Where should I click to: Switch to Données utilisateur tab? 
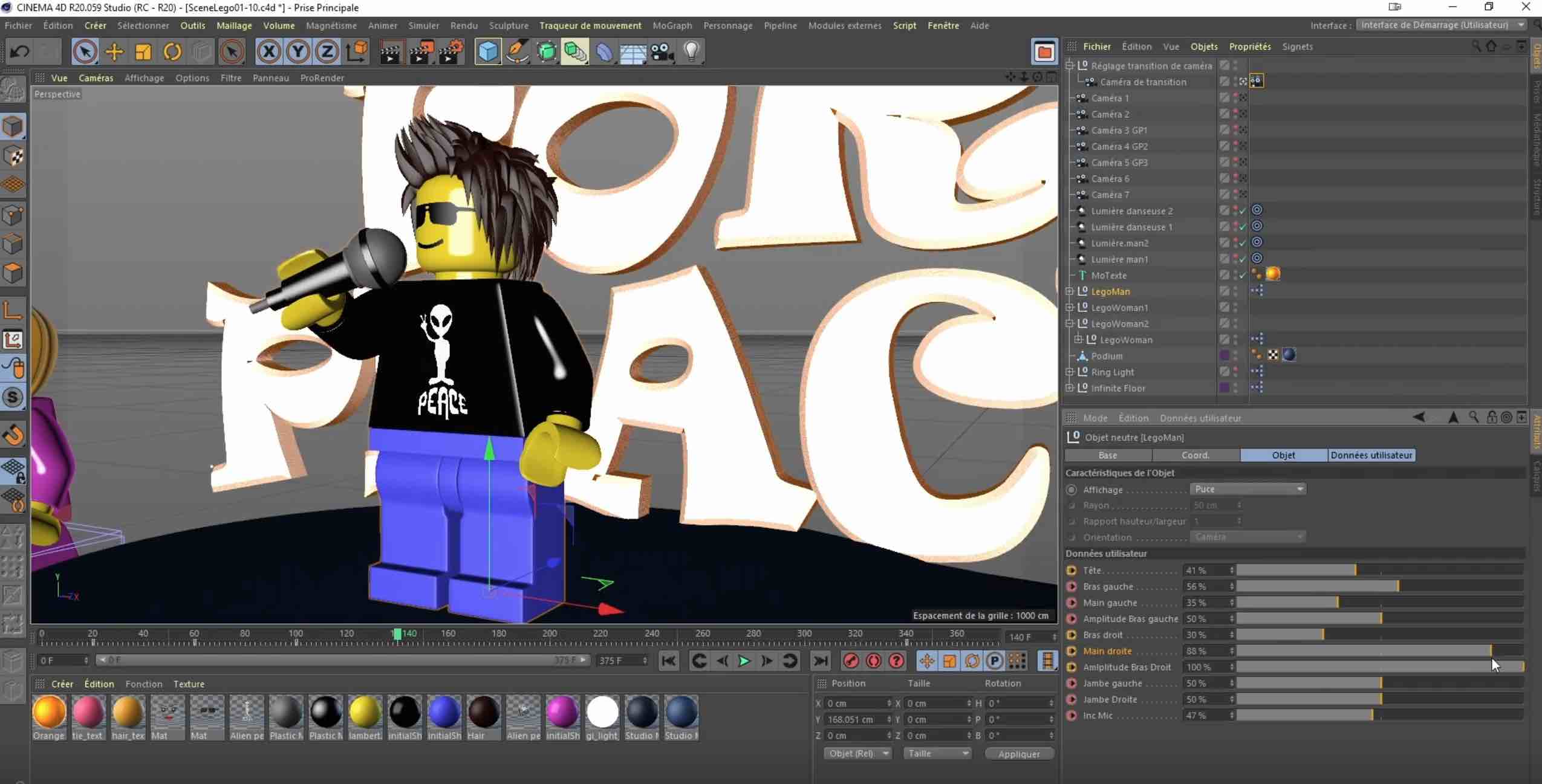coord(1371,455)
